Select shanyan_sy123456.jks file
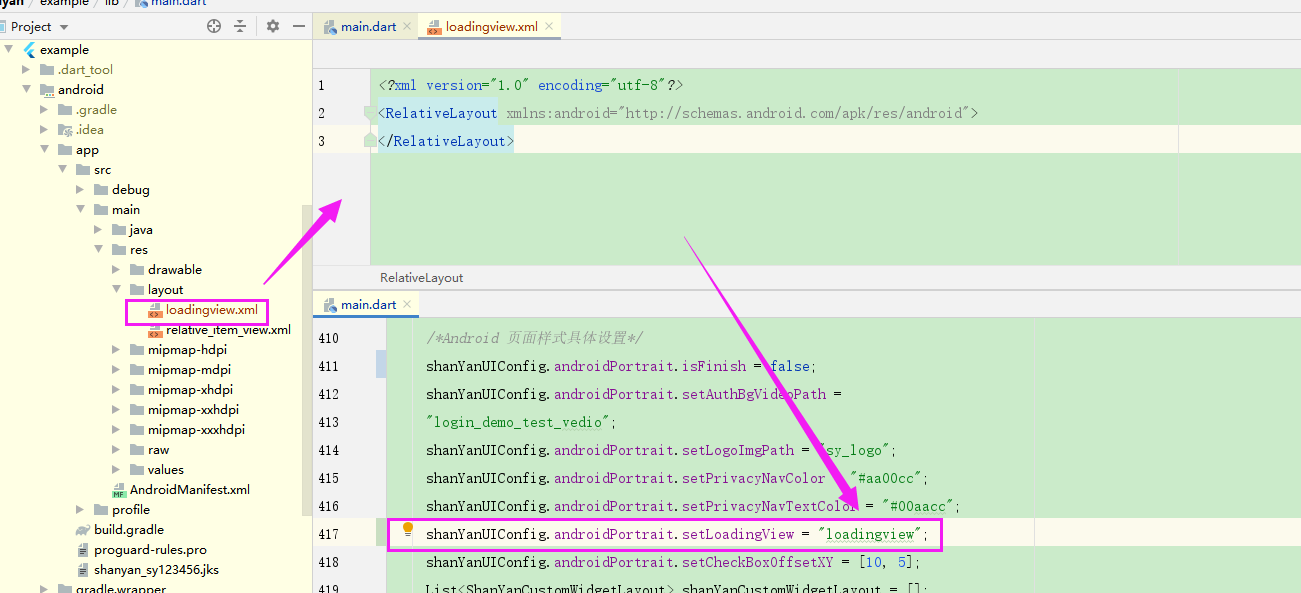This screenshot has height=593, width=1301. coord(156,570)
